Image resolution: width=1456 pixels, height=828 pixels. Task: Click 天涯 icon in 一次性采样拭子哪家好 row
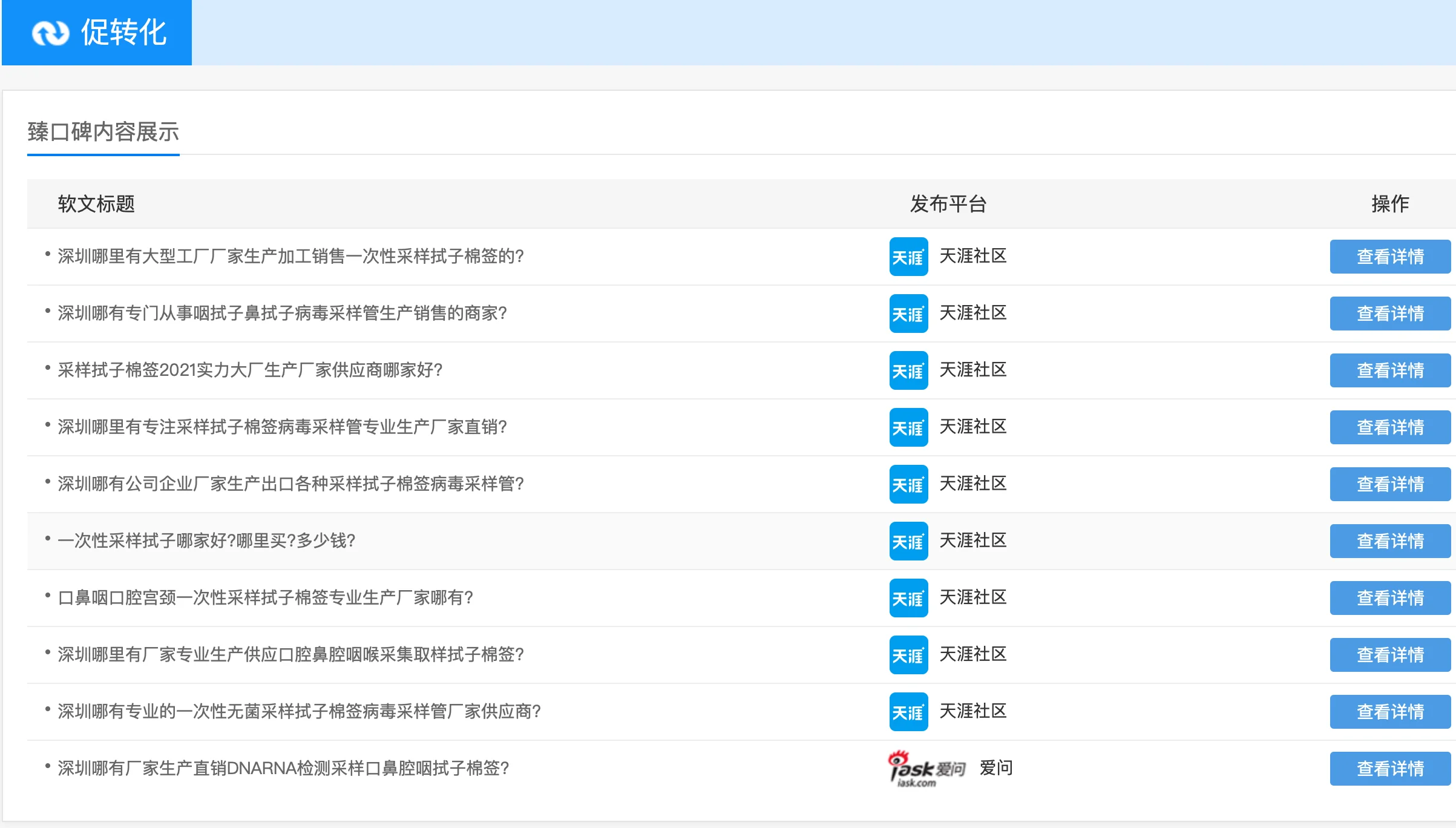tap(908, 541)
